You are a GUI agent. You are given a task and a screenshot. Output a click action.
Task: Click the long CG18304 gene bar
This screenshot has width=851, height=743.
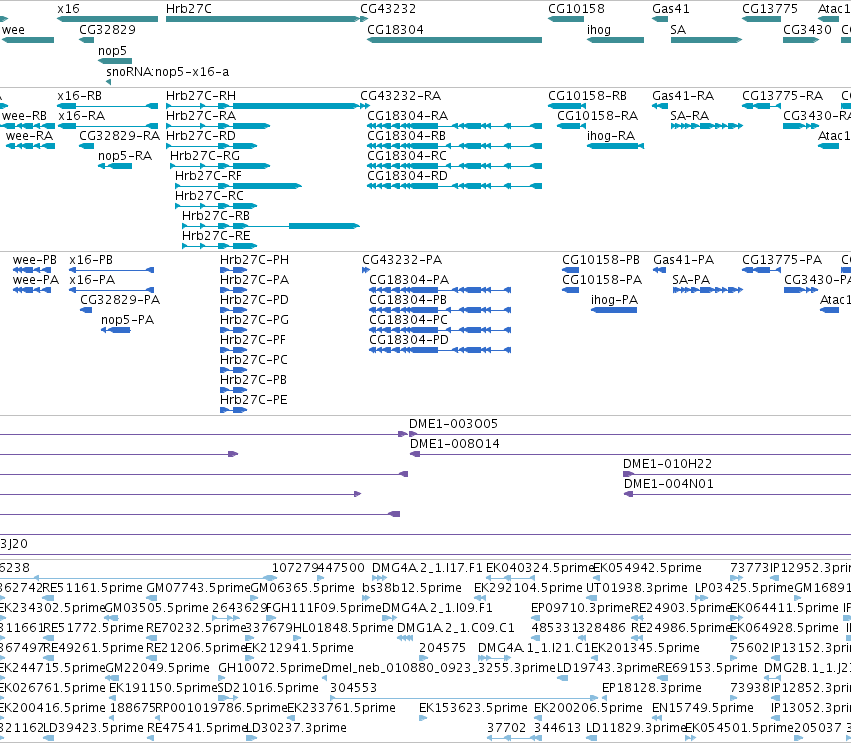click(x=454, y=40)
